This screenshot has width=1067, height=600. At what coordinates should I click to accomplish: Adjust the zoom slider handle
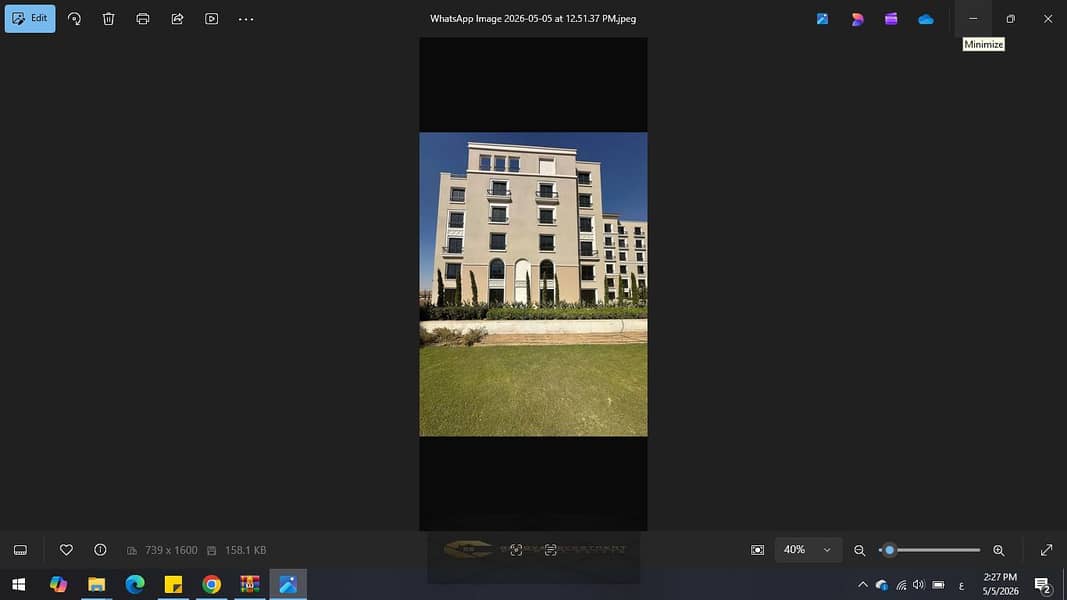[x=889, y=550]
